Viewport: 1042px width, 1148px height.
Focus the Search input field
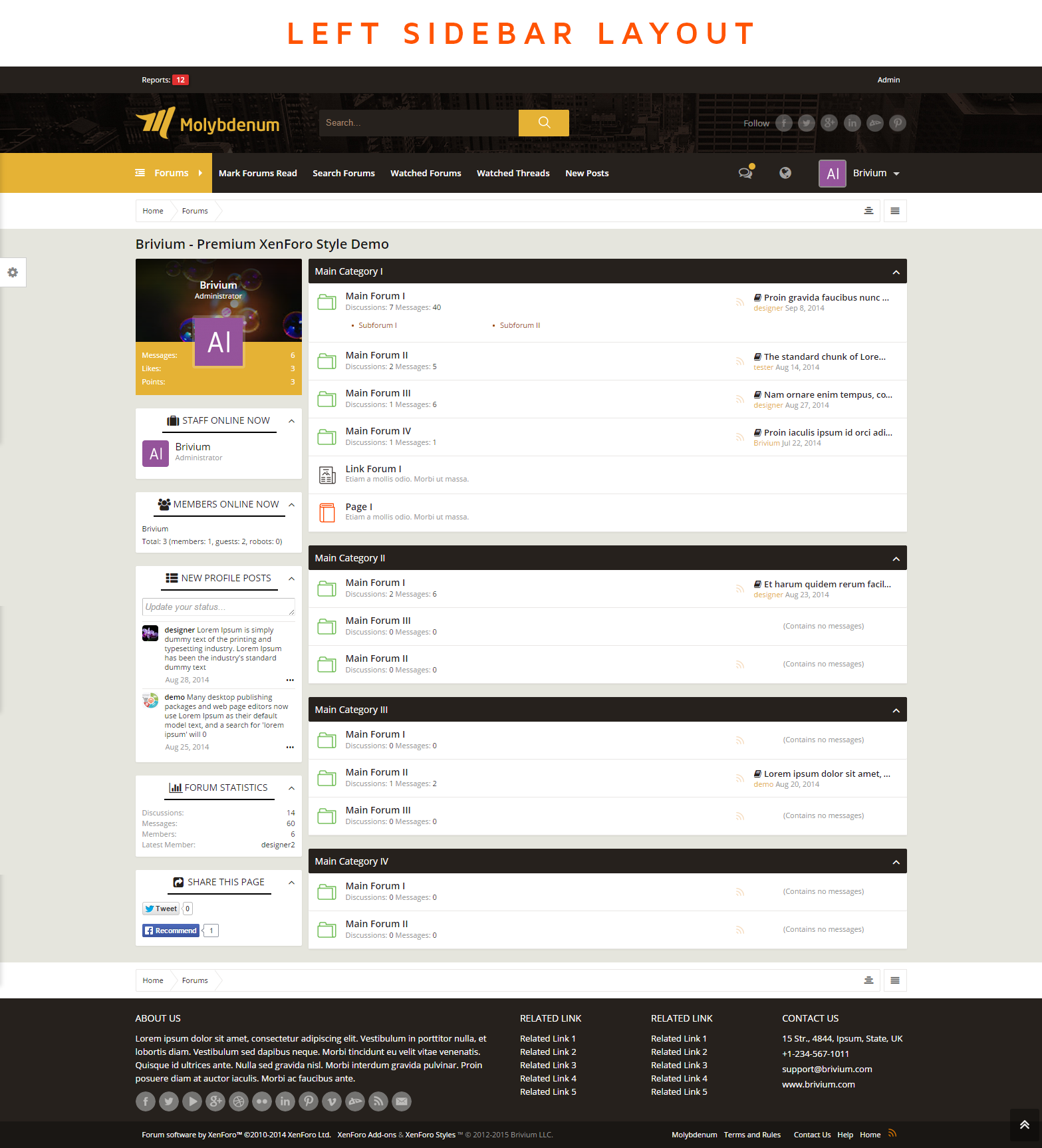pos(419,123)
